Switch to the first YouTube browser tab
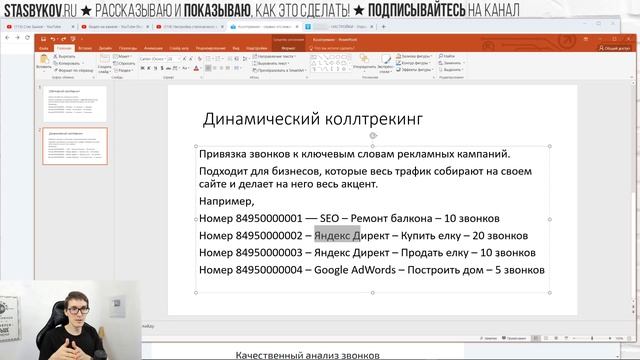 pos(39,27)
